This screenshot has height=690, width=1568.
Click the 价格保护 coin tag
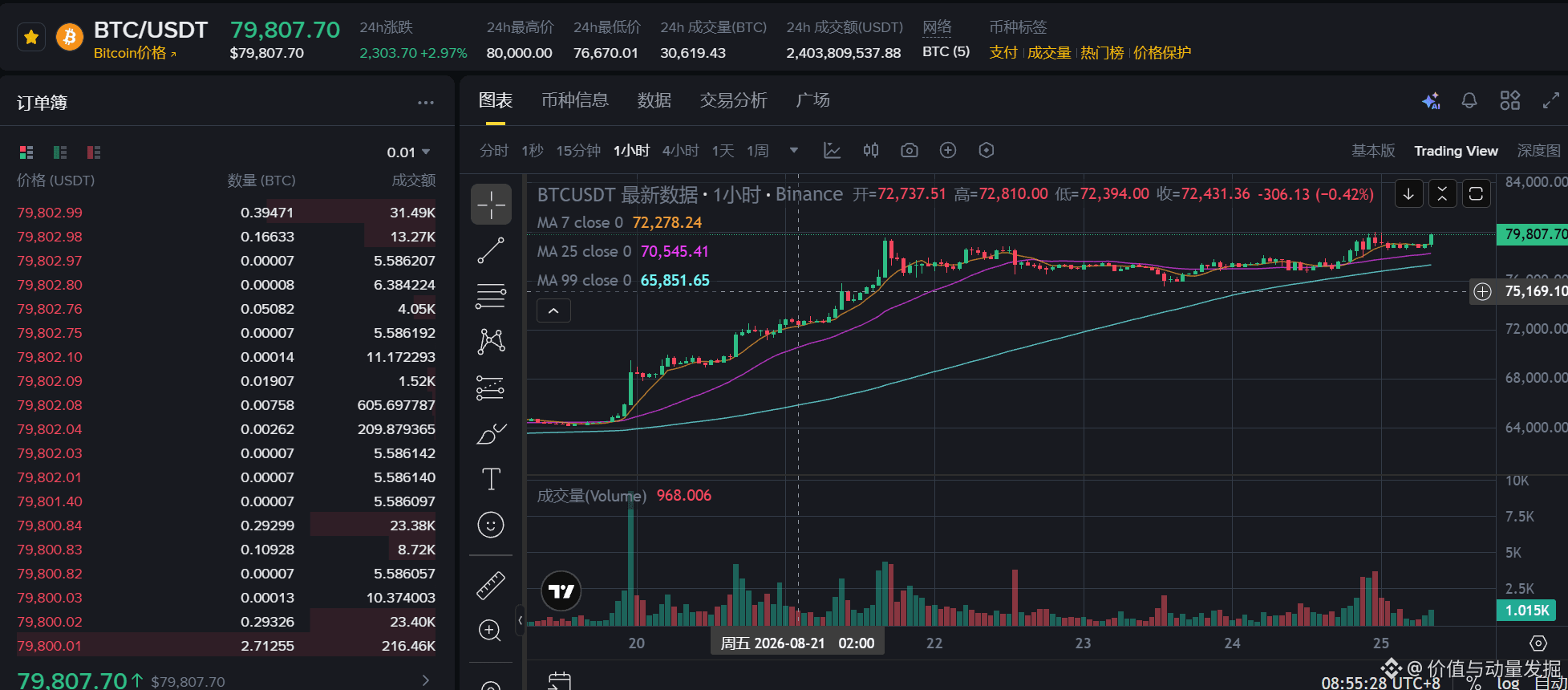pos(1162,53)
